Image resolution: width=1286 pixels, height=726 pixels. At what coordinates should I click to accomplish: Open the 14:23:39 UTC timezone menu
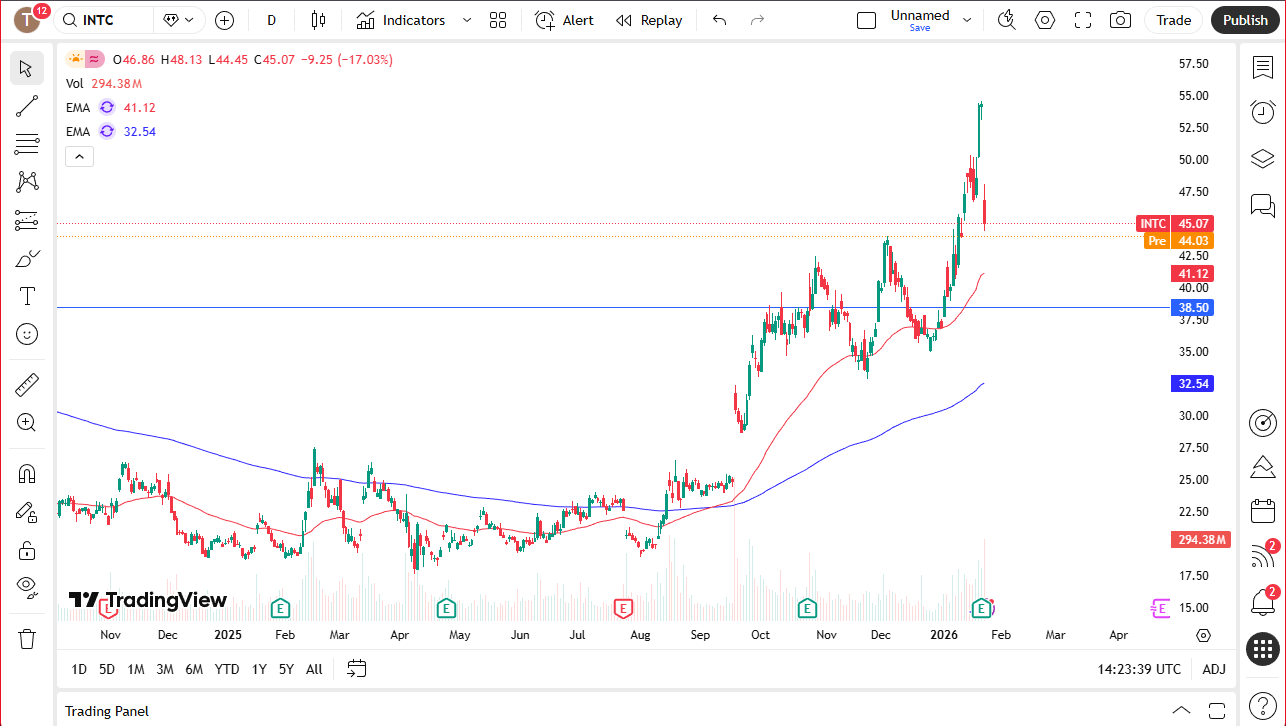[x=1138, y=669]
